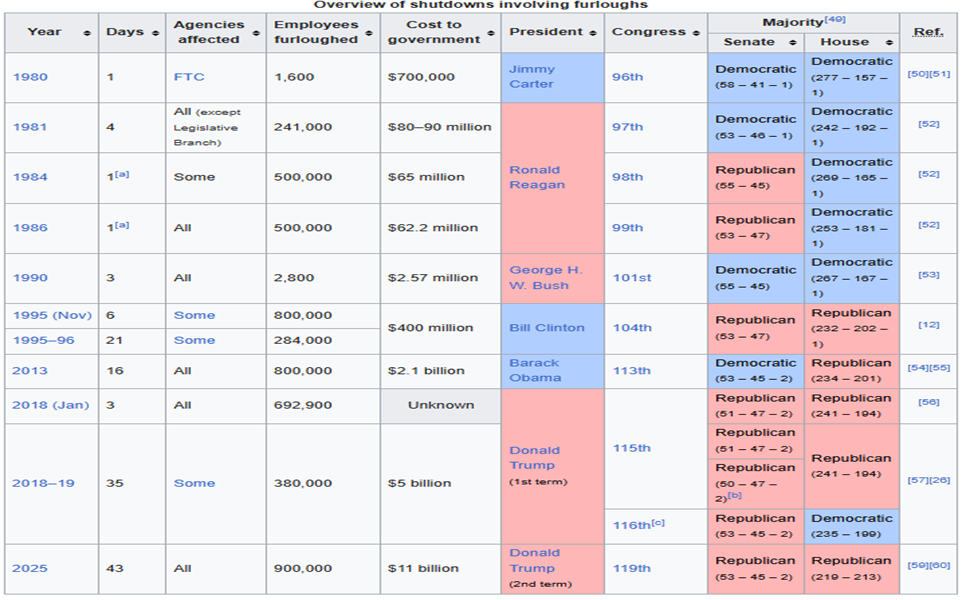Sort by President column arrows
Viewport: 970px width, 600px height.
tap(594, 33)
